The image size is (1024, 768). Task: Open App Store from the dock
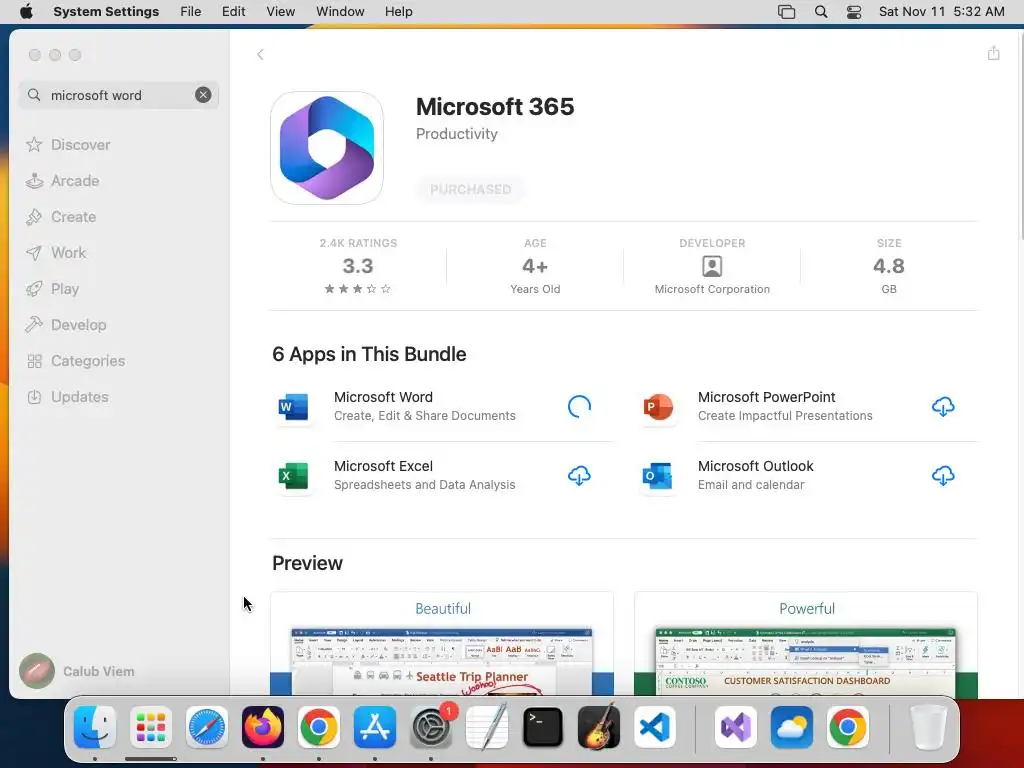[375, 727]
